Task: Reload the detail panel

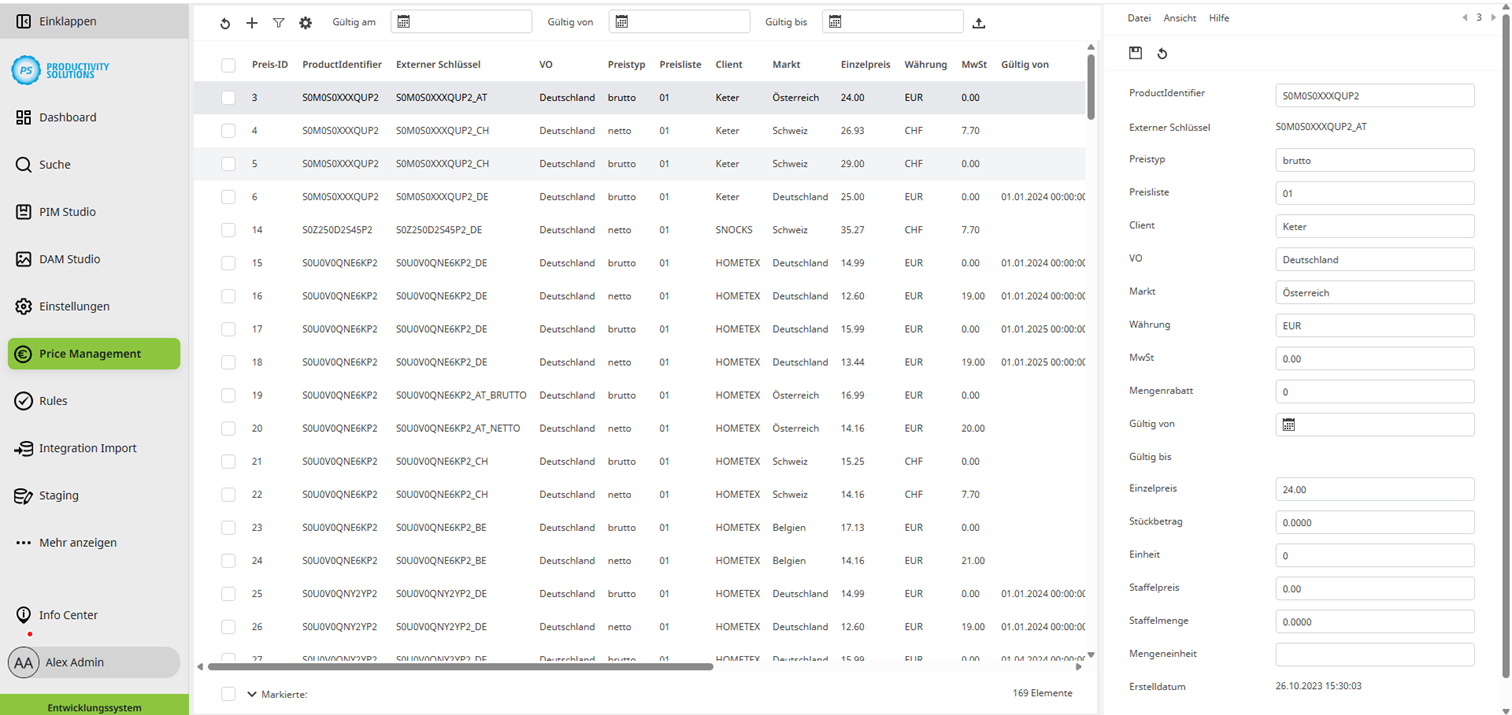Action: pos(1163,53)
